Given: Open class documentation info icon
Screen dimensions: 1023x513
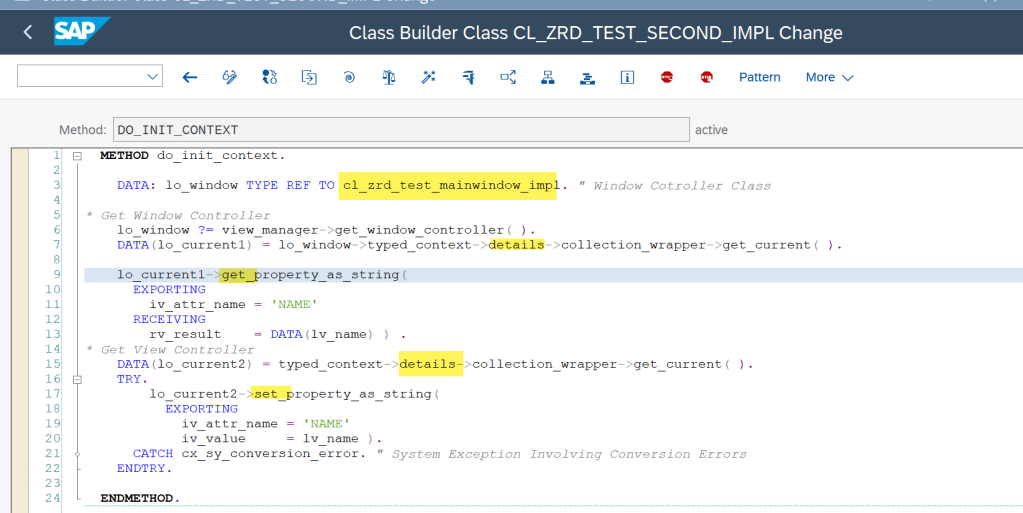Looking at the screenshot, I should 627,77.
